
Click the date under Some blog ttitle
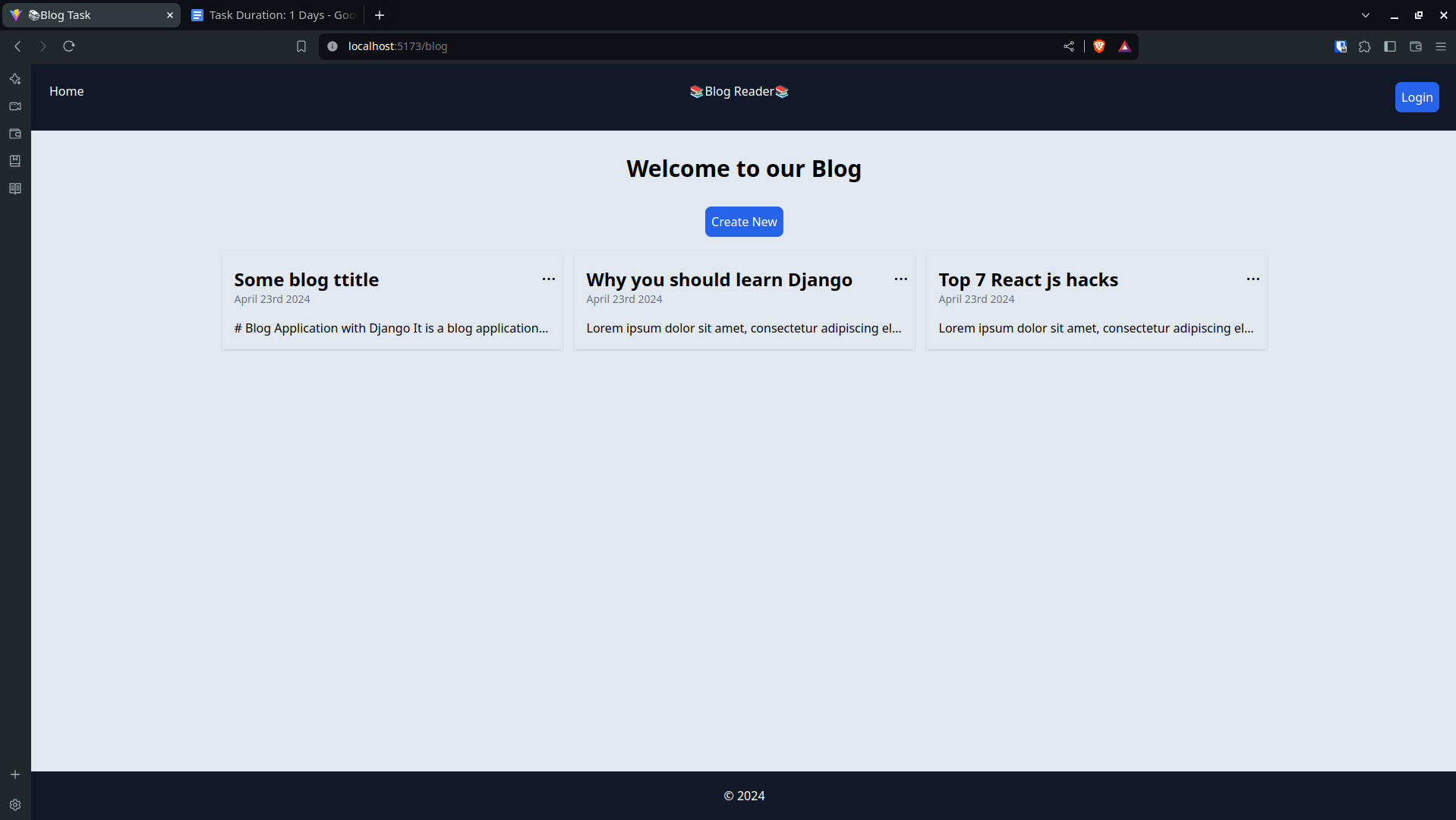272,299
